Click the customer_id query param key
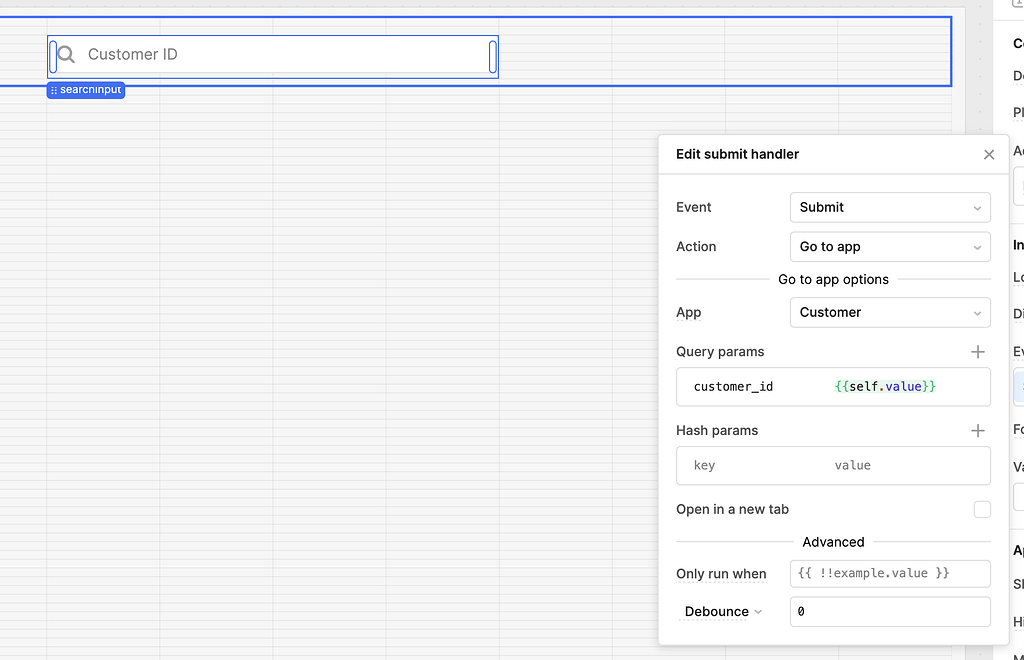The image size is (1024, 660). tap(733, 387)
